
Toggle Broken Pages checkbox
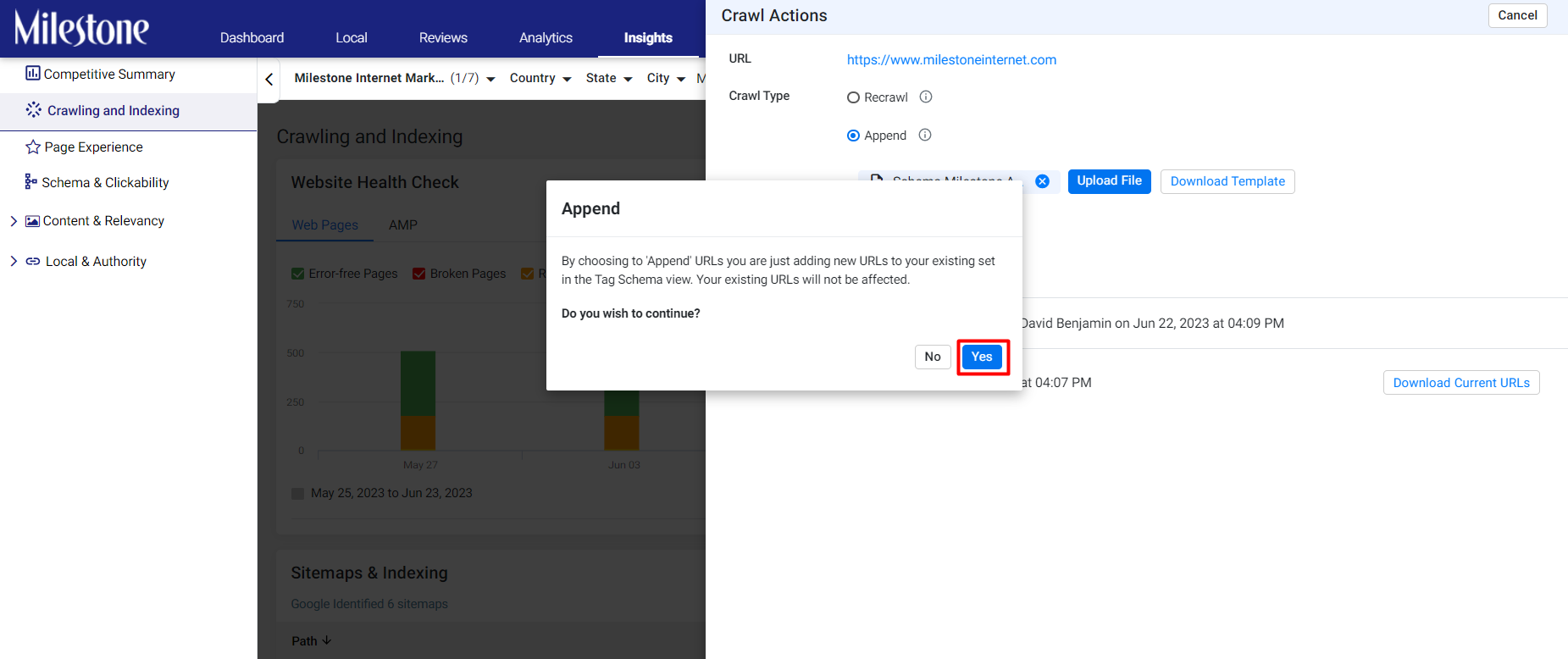click(x=418, y=274)
